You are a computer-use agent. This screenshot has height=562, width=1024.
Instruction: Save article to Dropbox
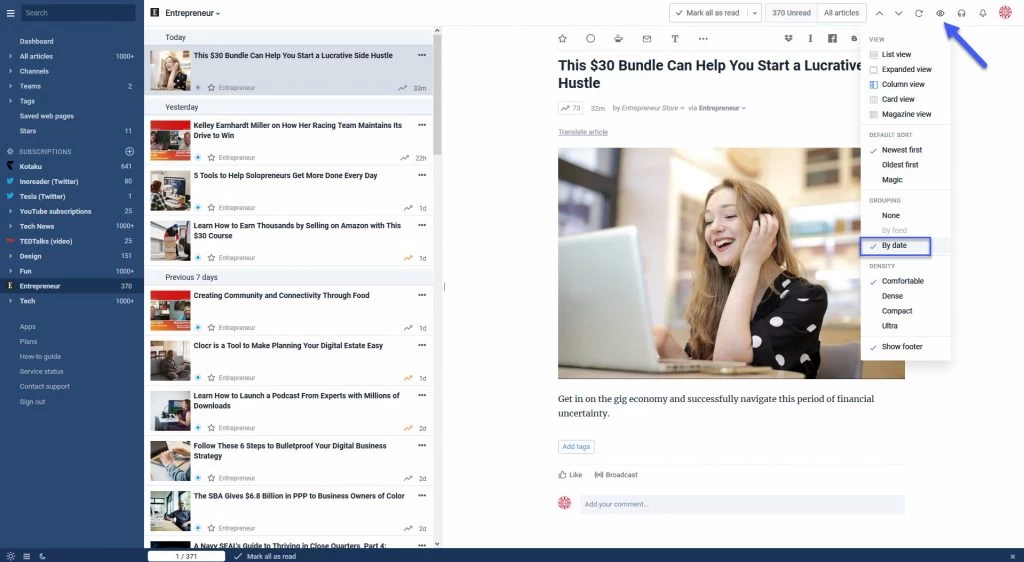pos(788,39)
